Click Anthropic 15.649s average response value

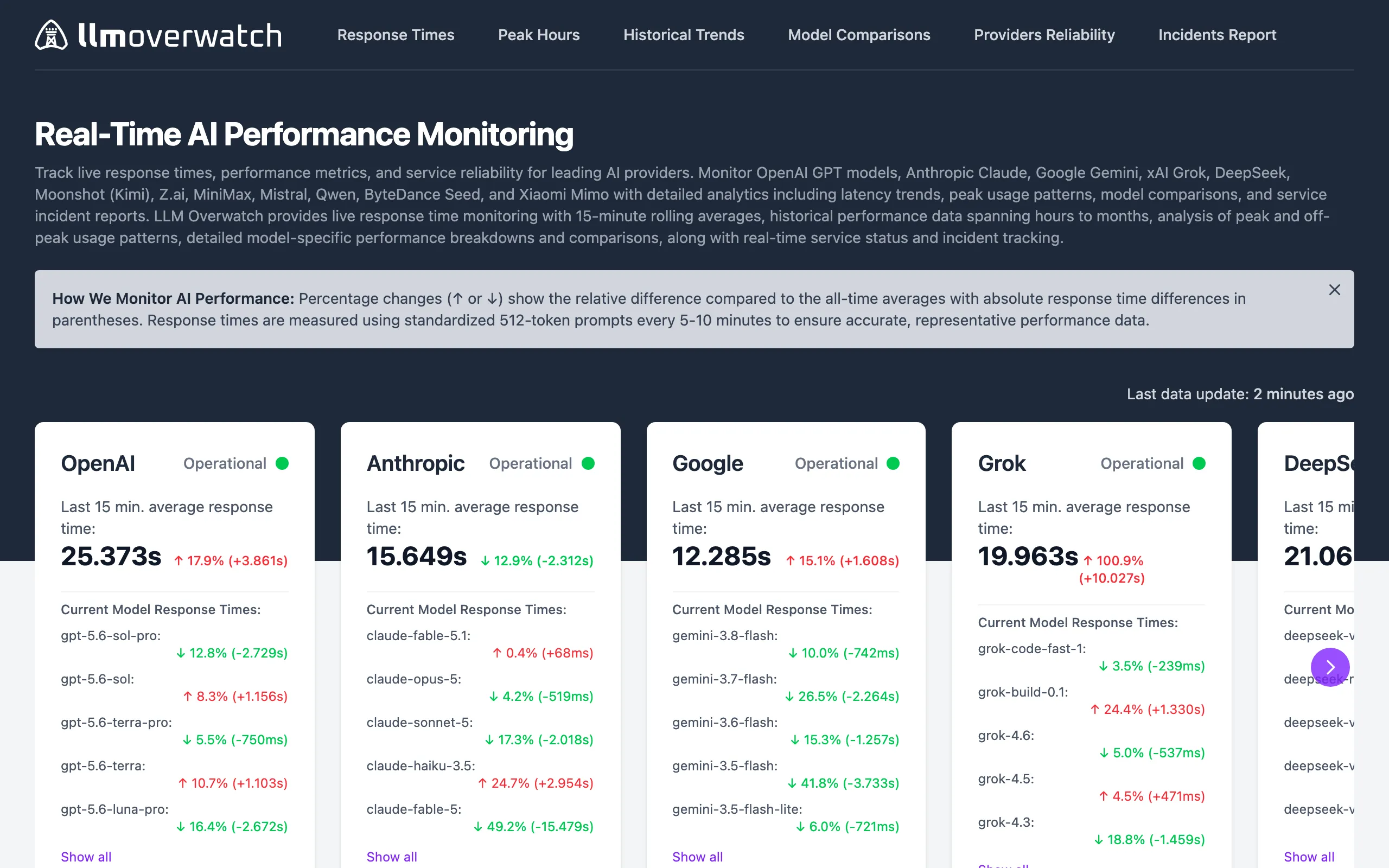(x=417, y=556)
